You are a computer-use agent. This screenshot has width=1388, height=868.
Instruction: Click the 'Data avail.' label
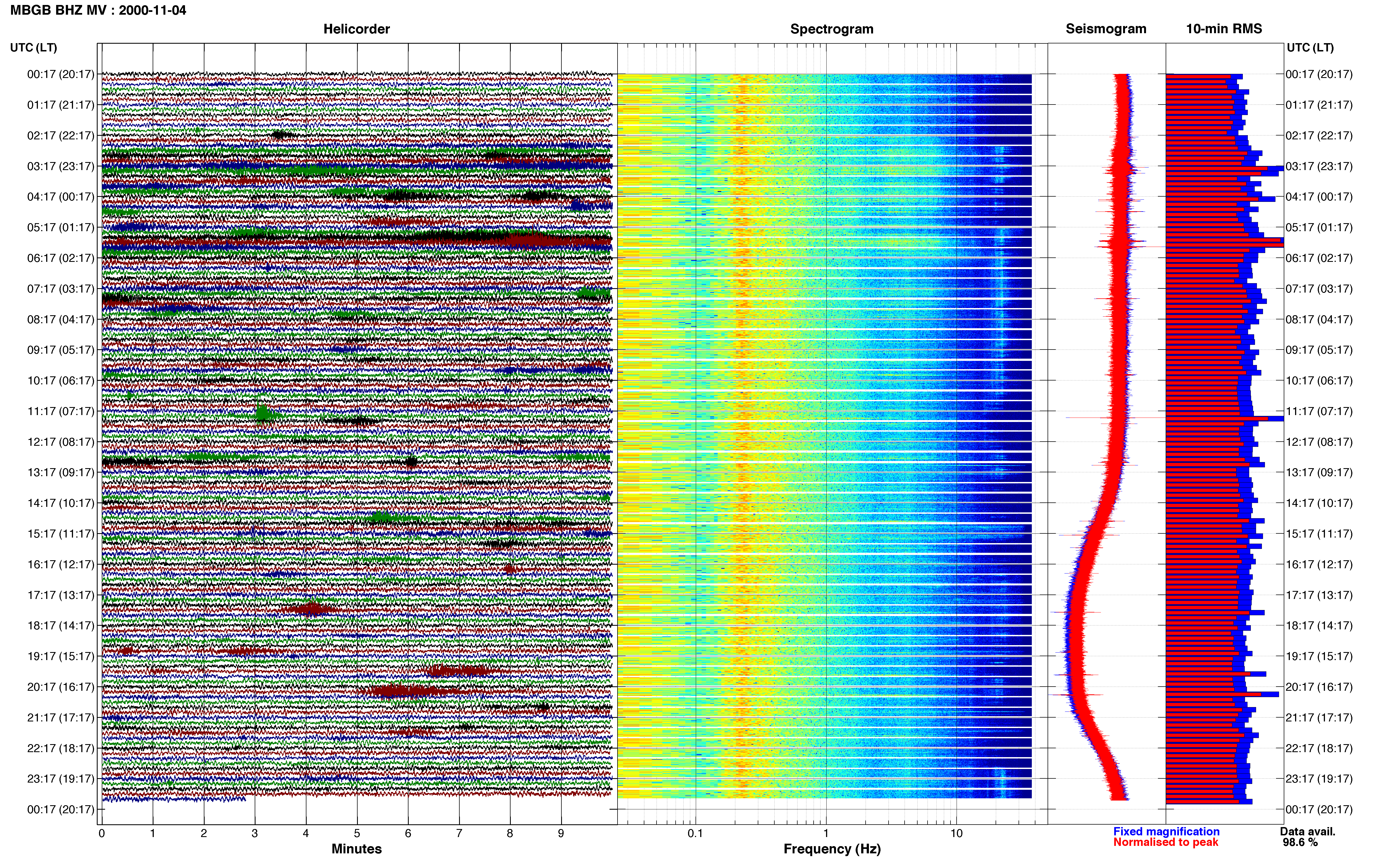click(1308, 831)
